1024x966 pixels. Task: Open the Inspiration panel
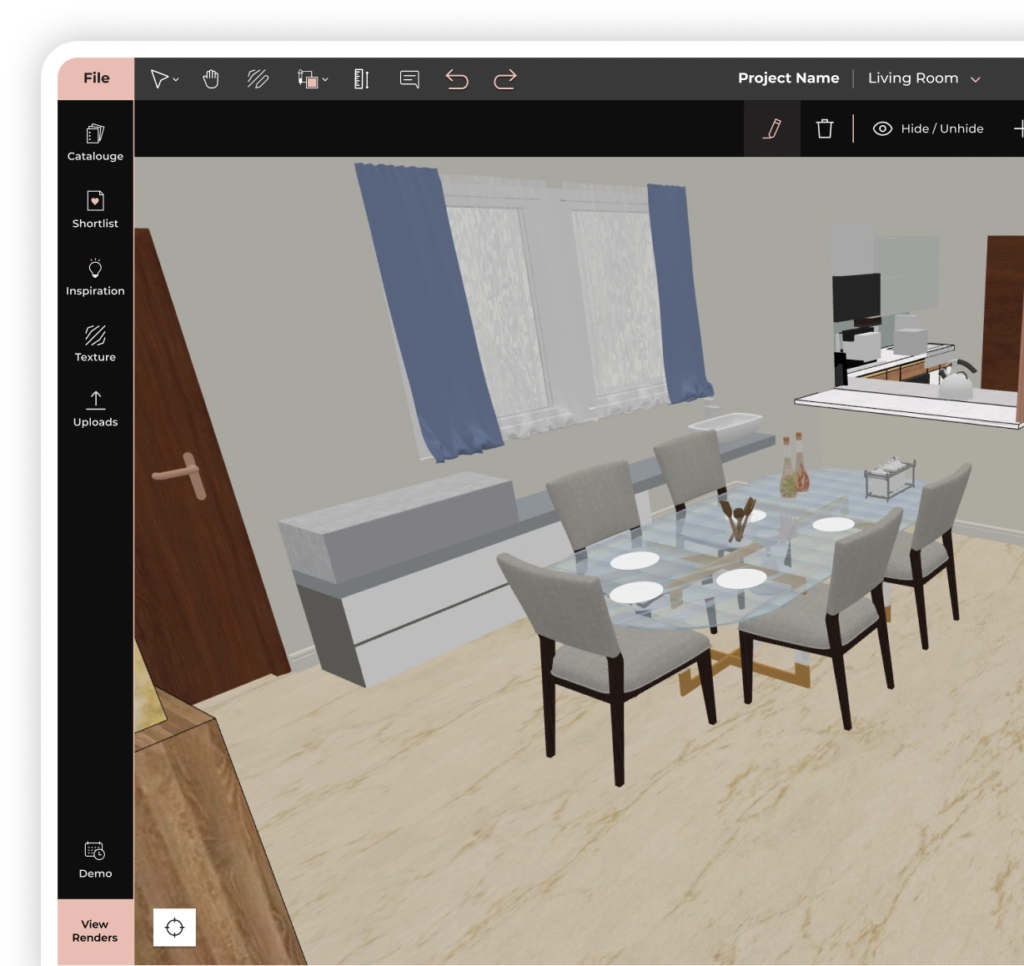[95, 277]
